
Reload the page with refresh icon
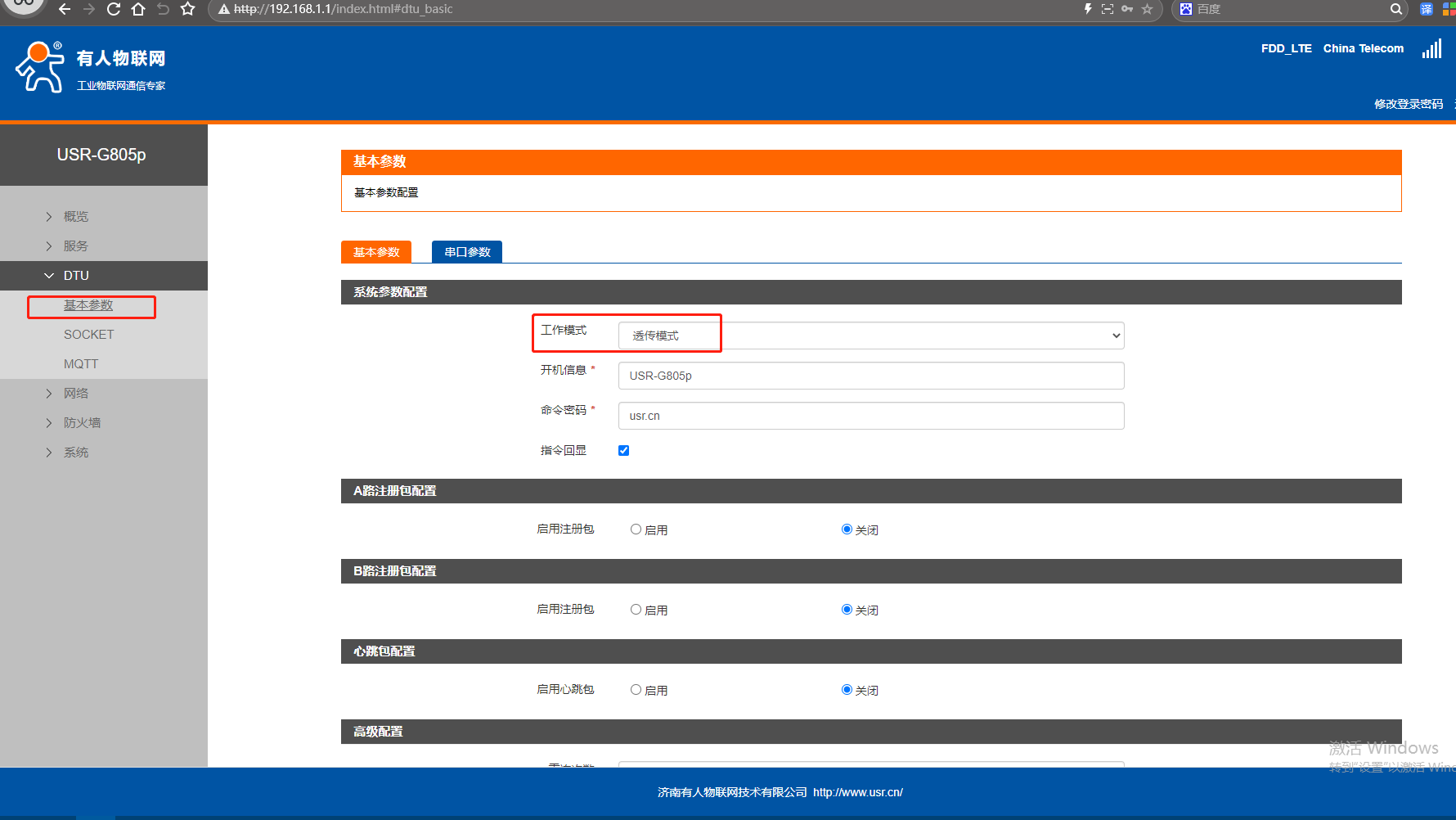click(x=114, y=9)
